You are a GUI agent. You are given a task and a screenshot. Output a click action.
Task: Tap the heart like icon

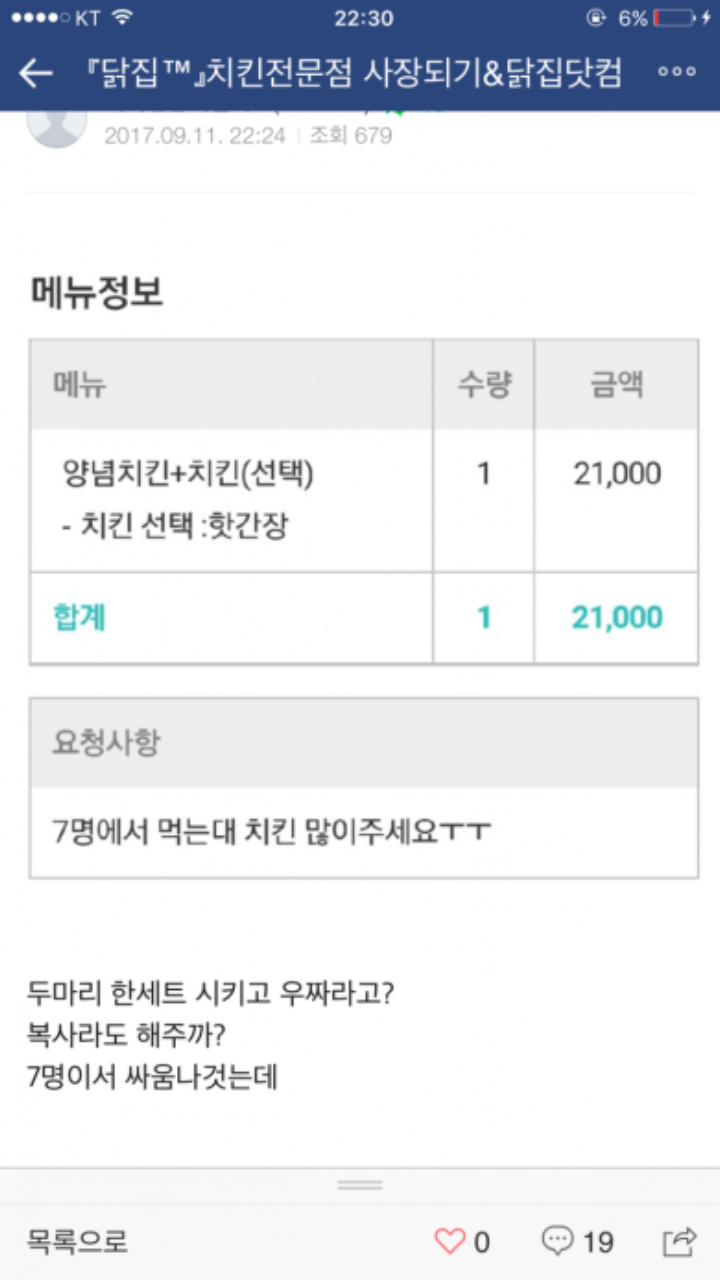(x=450, y=1241)
